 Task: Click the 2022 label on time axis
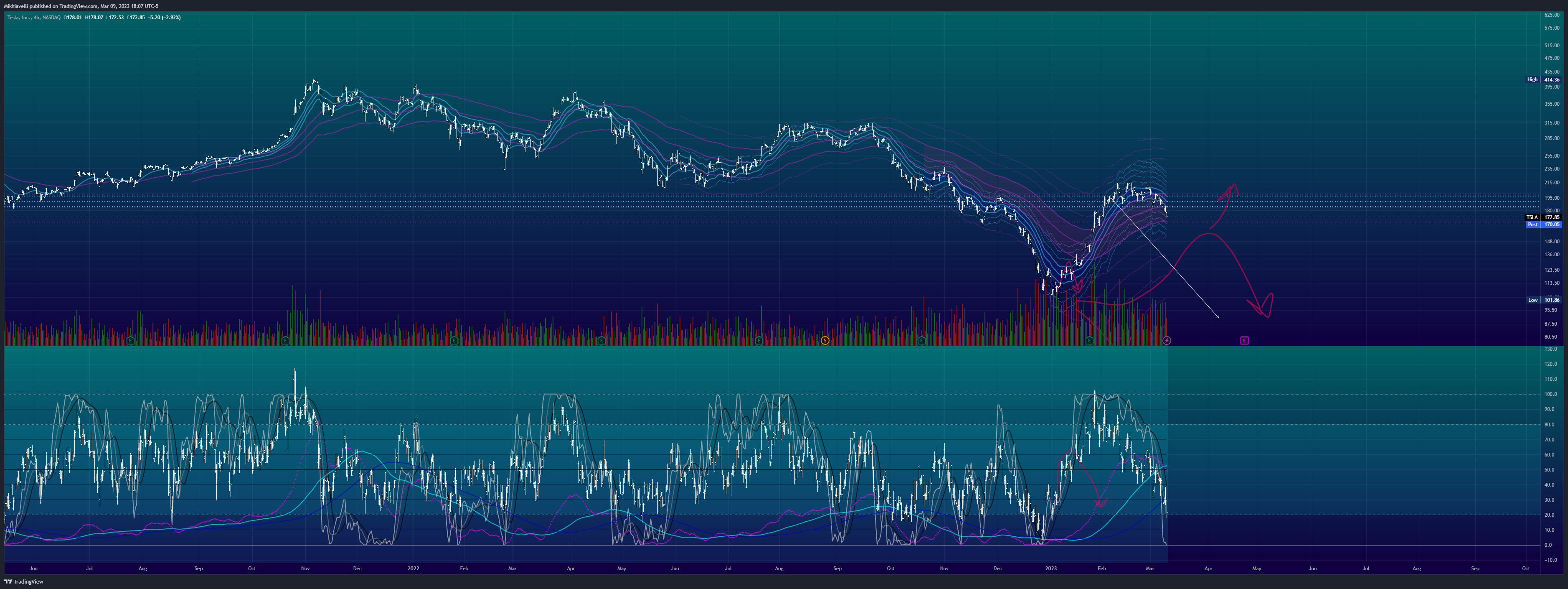414,569
